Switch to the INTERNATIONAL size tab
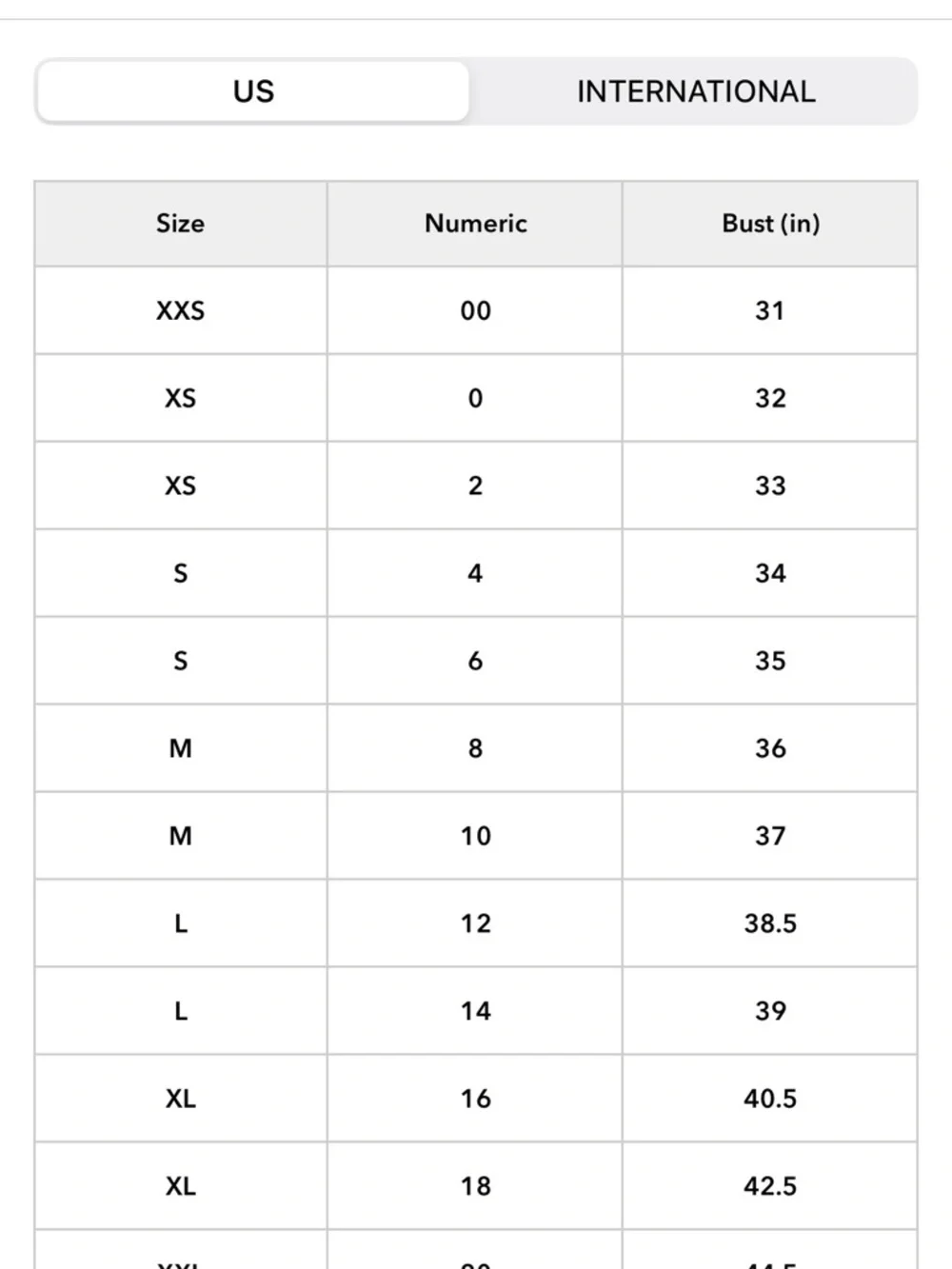The height and width of the screenshot is (1269, 952). 696,91
